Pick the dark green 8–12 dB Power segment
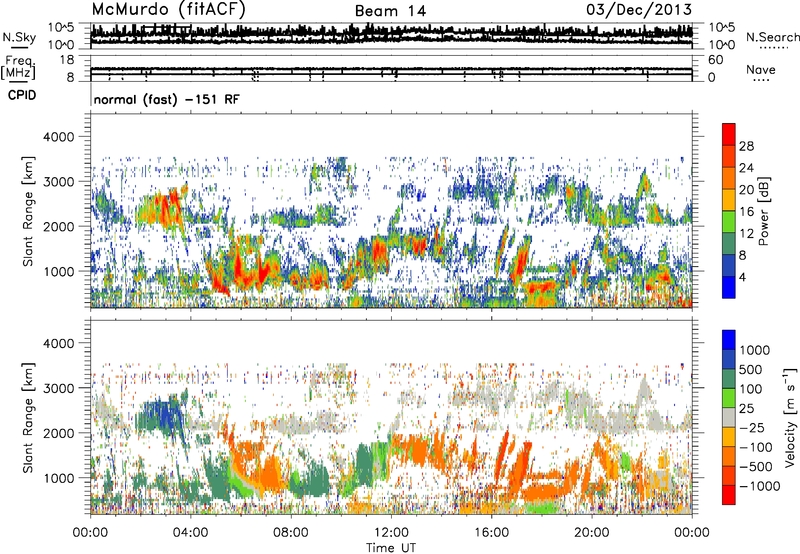This screenshot has height=554, width=800. point(729,244)
